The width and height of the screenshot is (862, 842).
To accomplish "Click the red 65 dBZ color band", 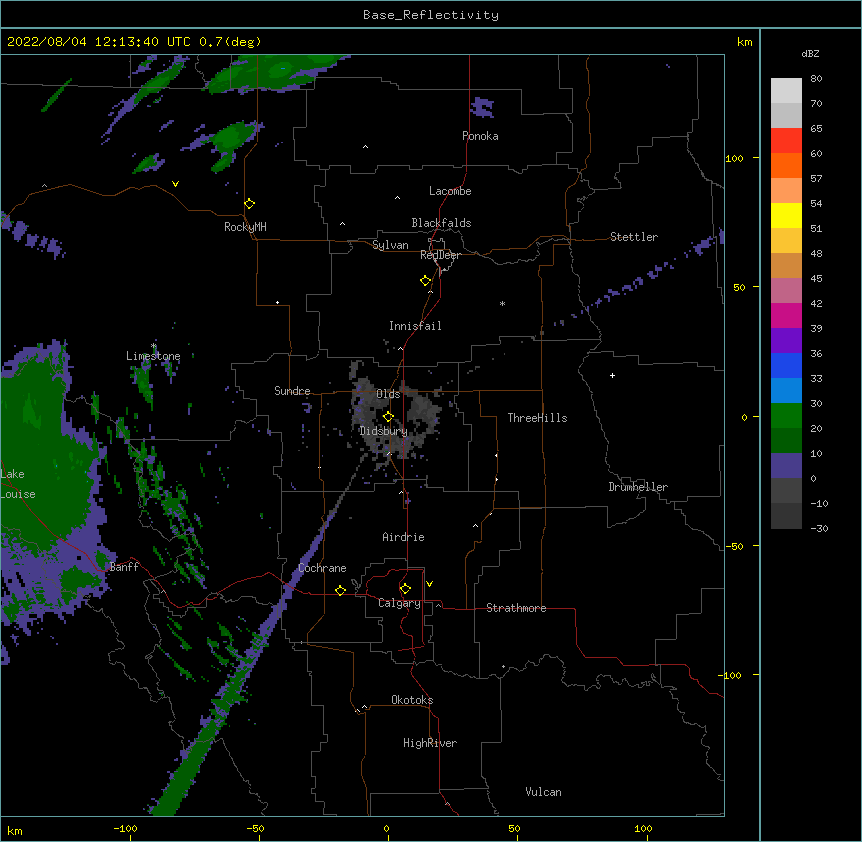I will point(786,140).
